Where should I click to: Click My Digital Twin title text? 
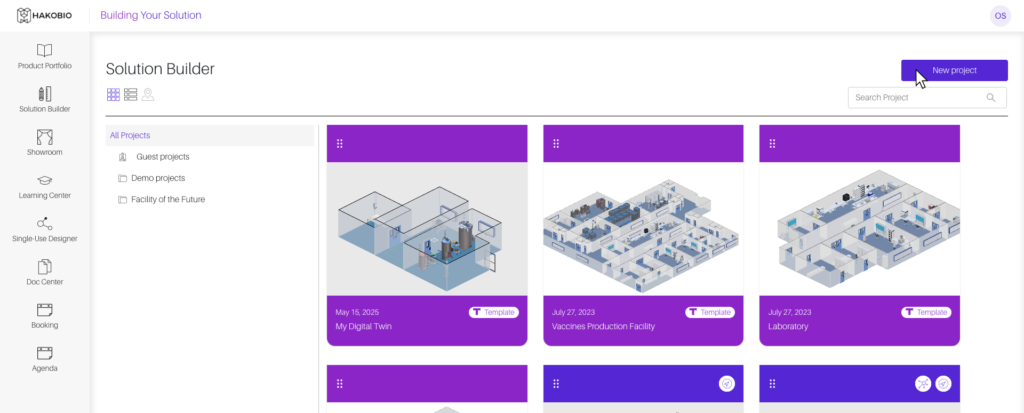click(x=364, y=326)
